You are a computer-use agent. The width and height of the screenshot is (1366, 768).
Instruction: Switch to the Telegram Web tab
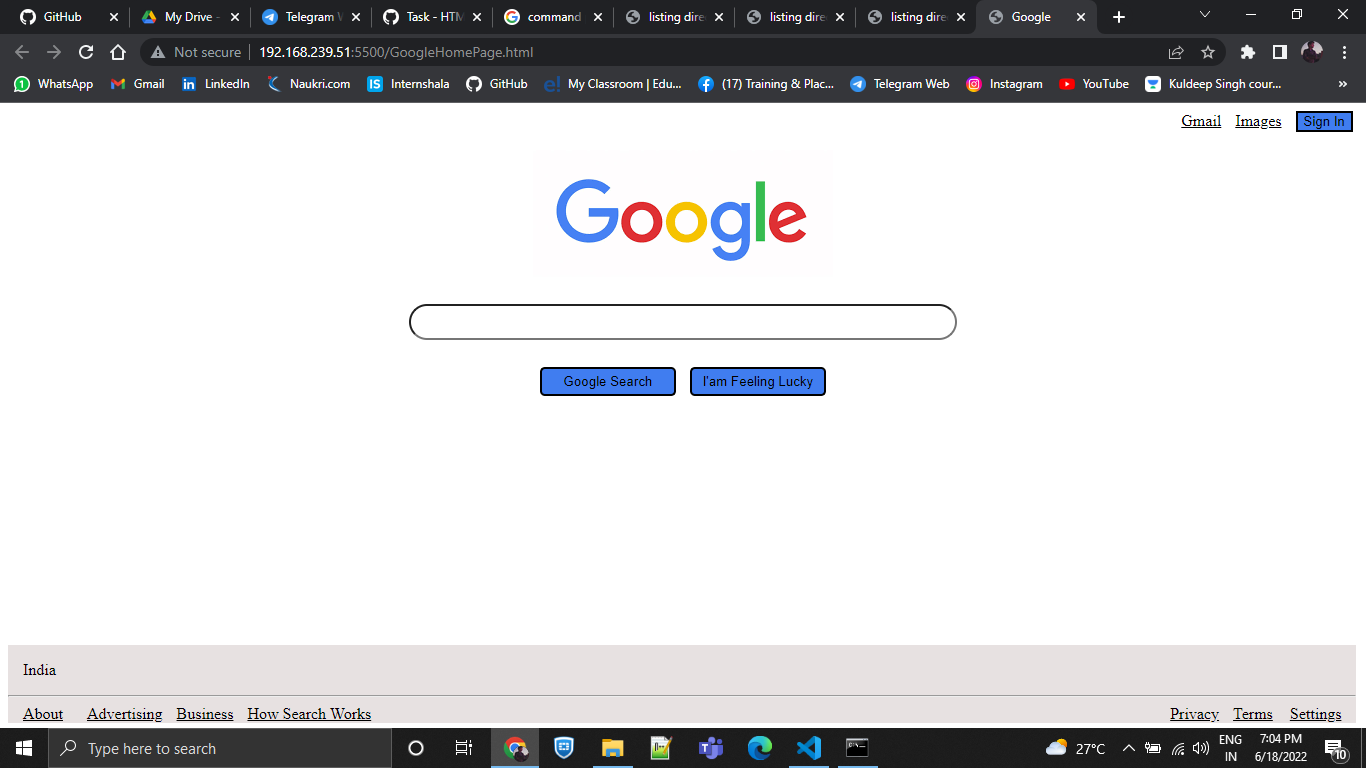coord(310,16)
